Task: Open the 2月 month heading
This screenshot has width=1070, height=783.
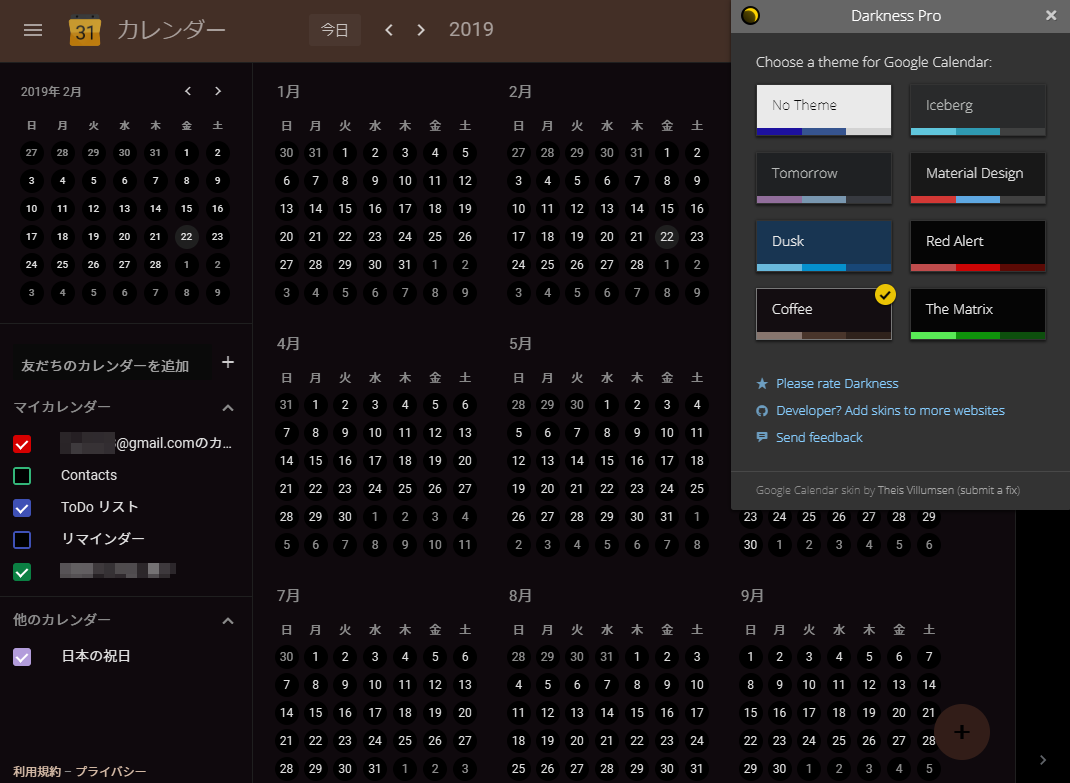Action: (x=520, y=91)
